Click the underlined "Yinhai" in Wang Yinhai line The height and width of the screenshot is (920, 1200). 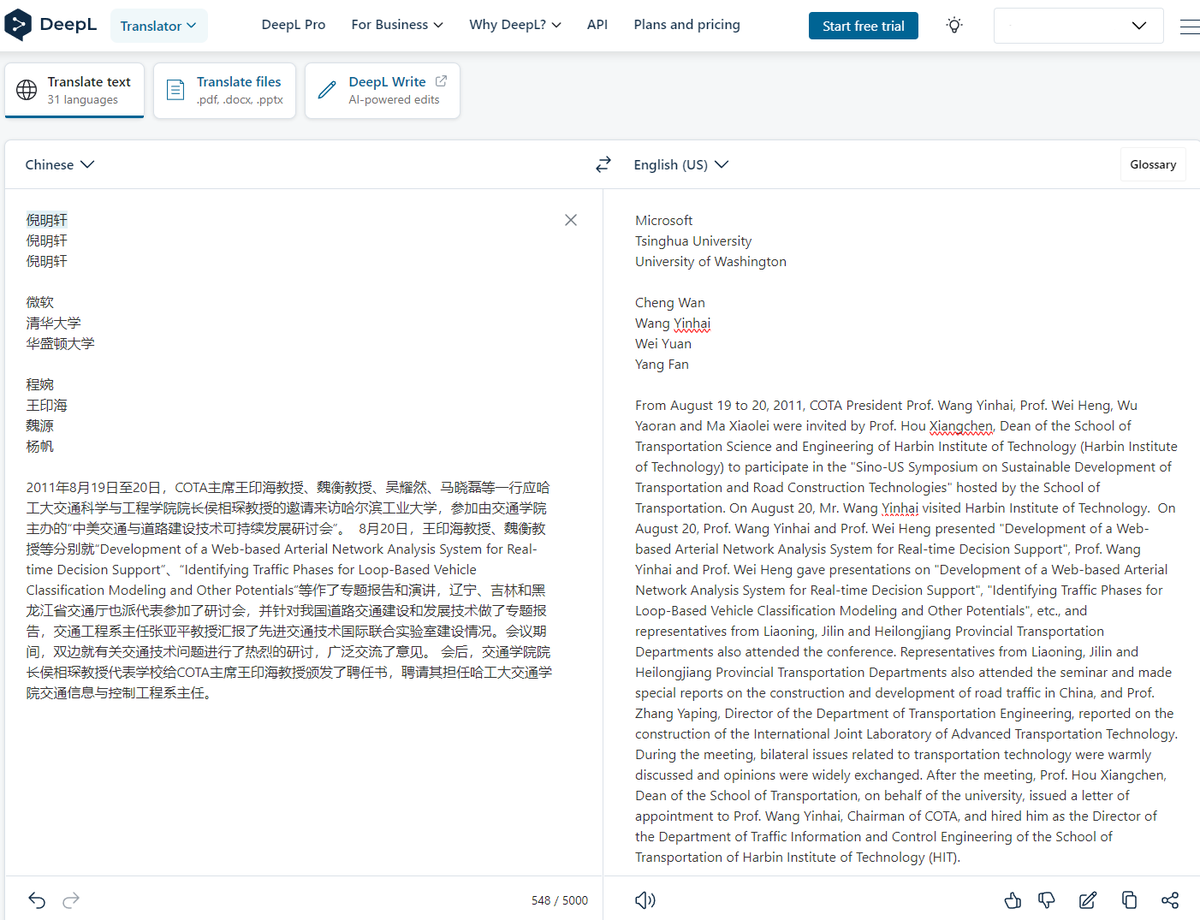click(692, 323)
